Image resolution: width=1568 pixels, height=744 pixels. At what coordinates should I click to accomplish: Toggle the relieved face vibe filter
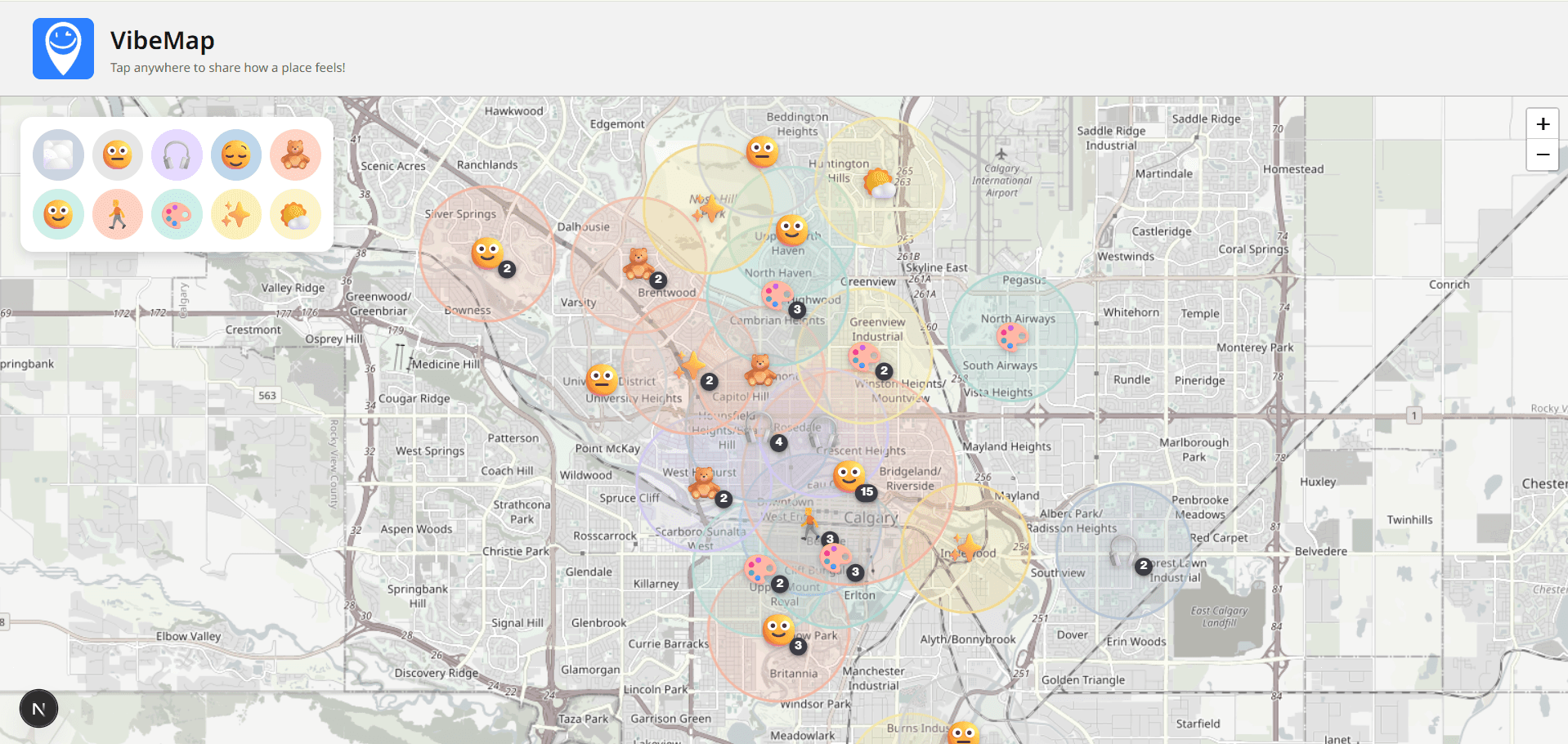click(x=236, y=155)
